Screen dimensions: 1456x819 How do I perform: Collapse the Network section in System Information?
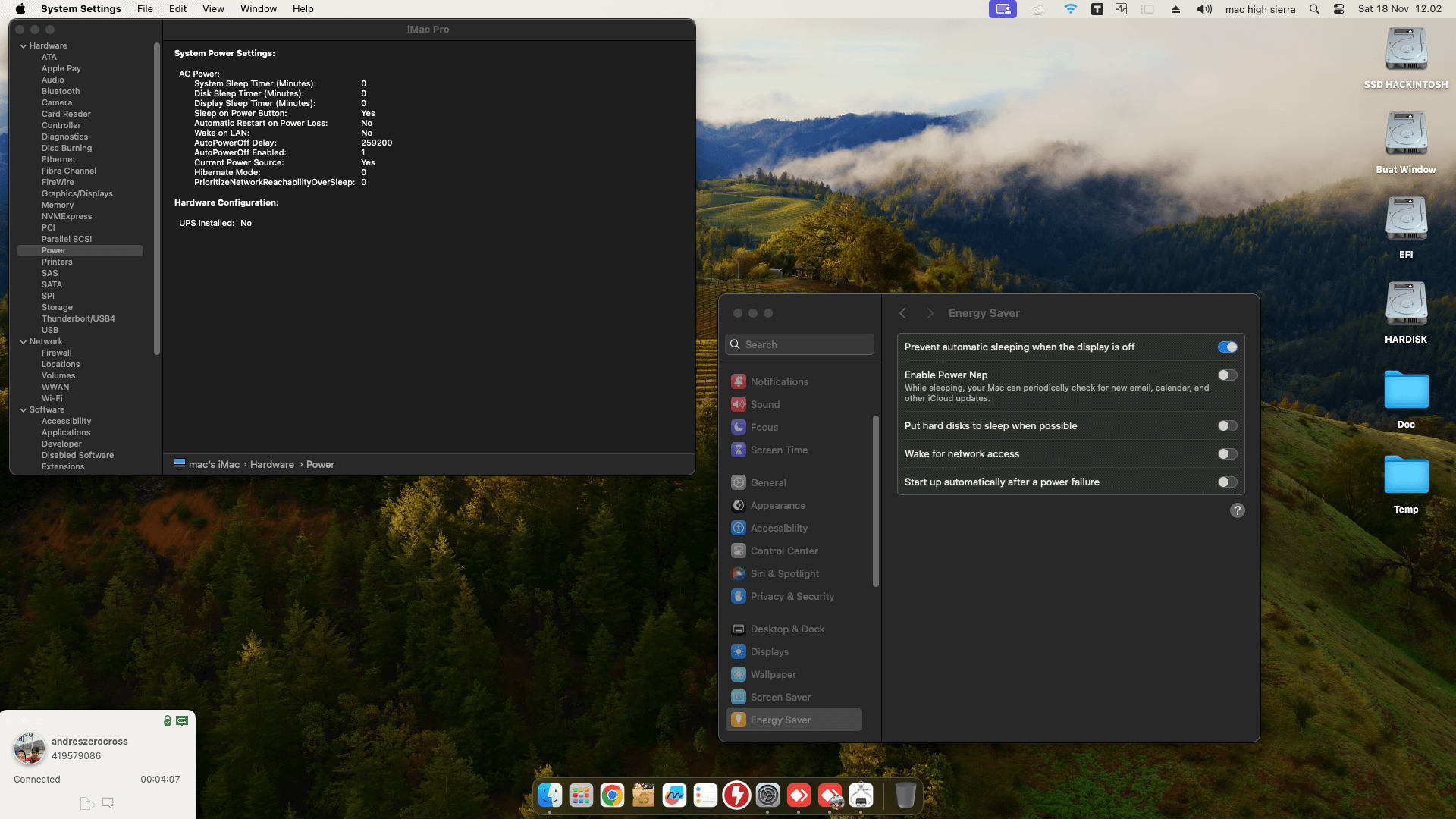tap(23, 341)
